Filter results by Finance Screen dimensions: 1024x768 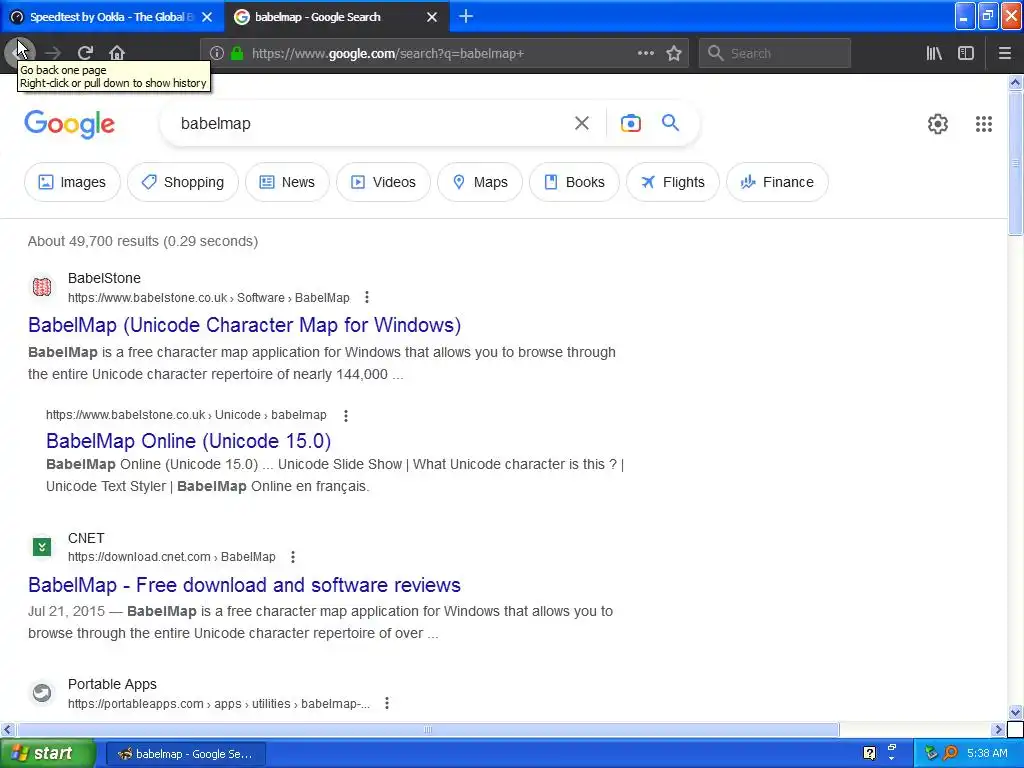(777, 182)
